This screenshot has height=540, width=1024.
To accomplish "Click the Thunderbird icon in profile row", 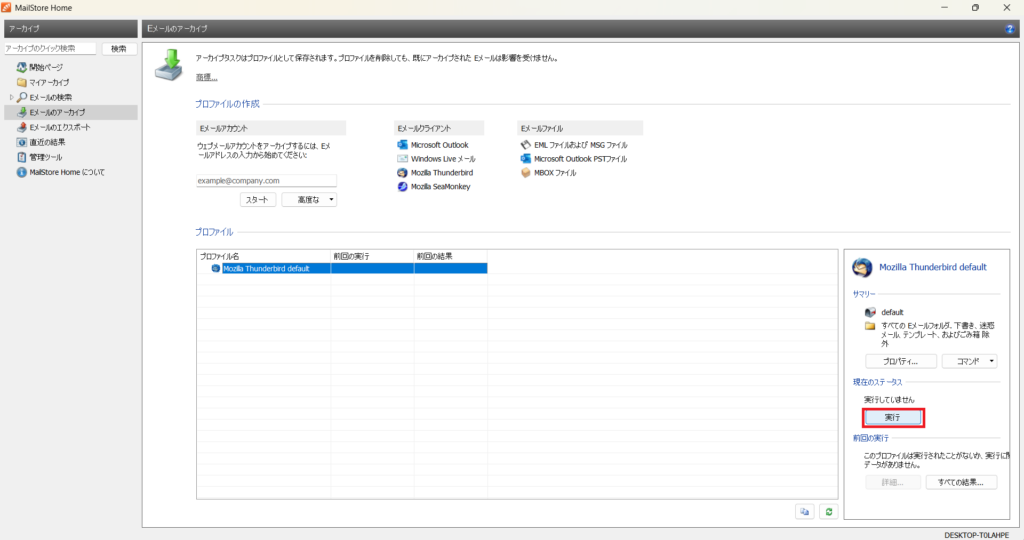I will point(216,268).
